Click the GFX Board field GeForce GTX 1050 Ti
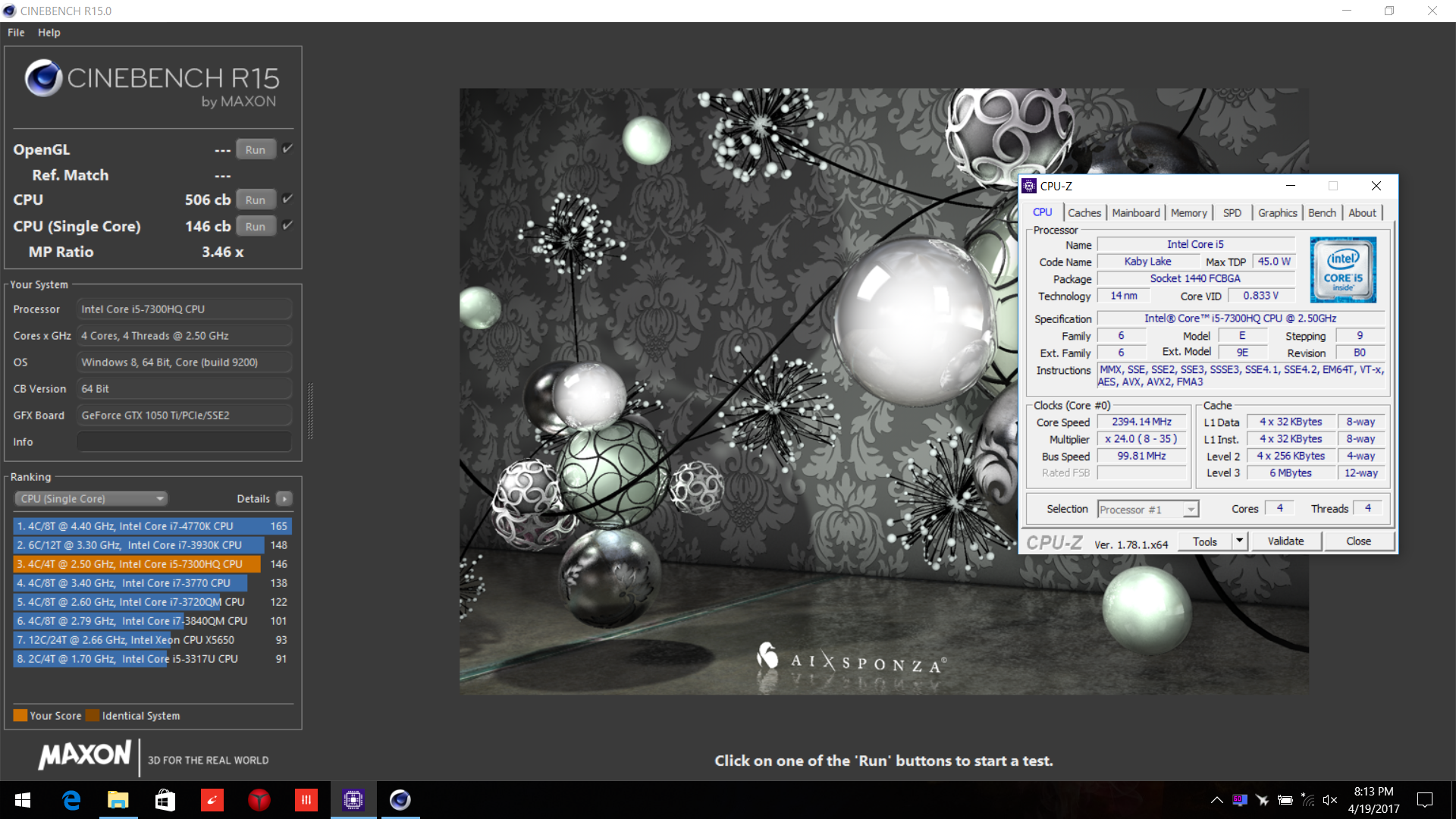Image resolution: width=1456 pixels, height=819 pixels. tap(184, 415)
